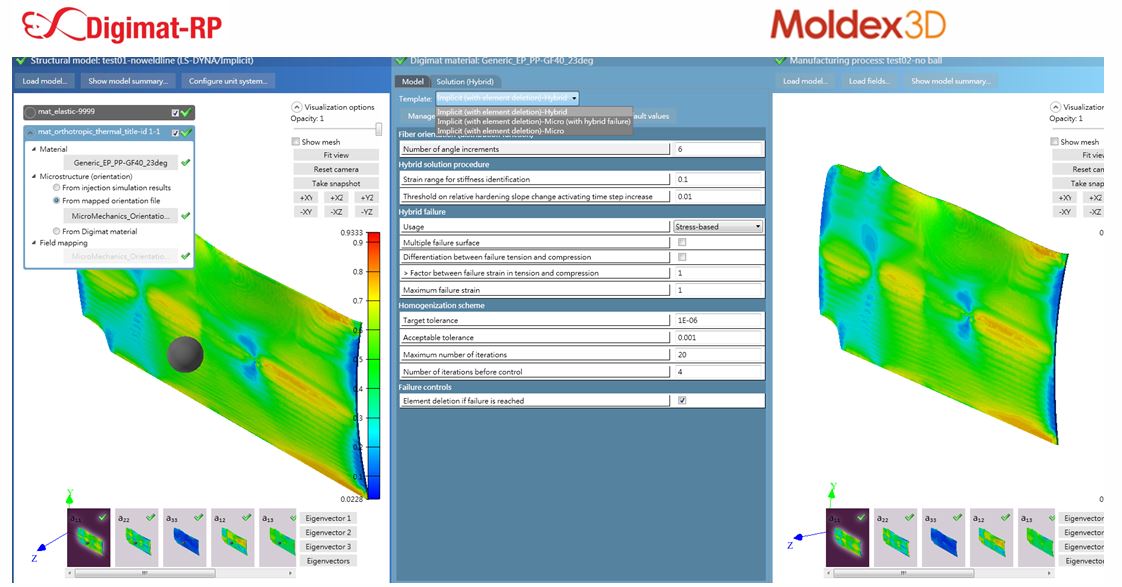
Task: Set camera to -XY in the structural view
Action: click(x=306, y=212)
